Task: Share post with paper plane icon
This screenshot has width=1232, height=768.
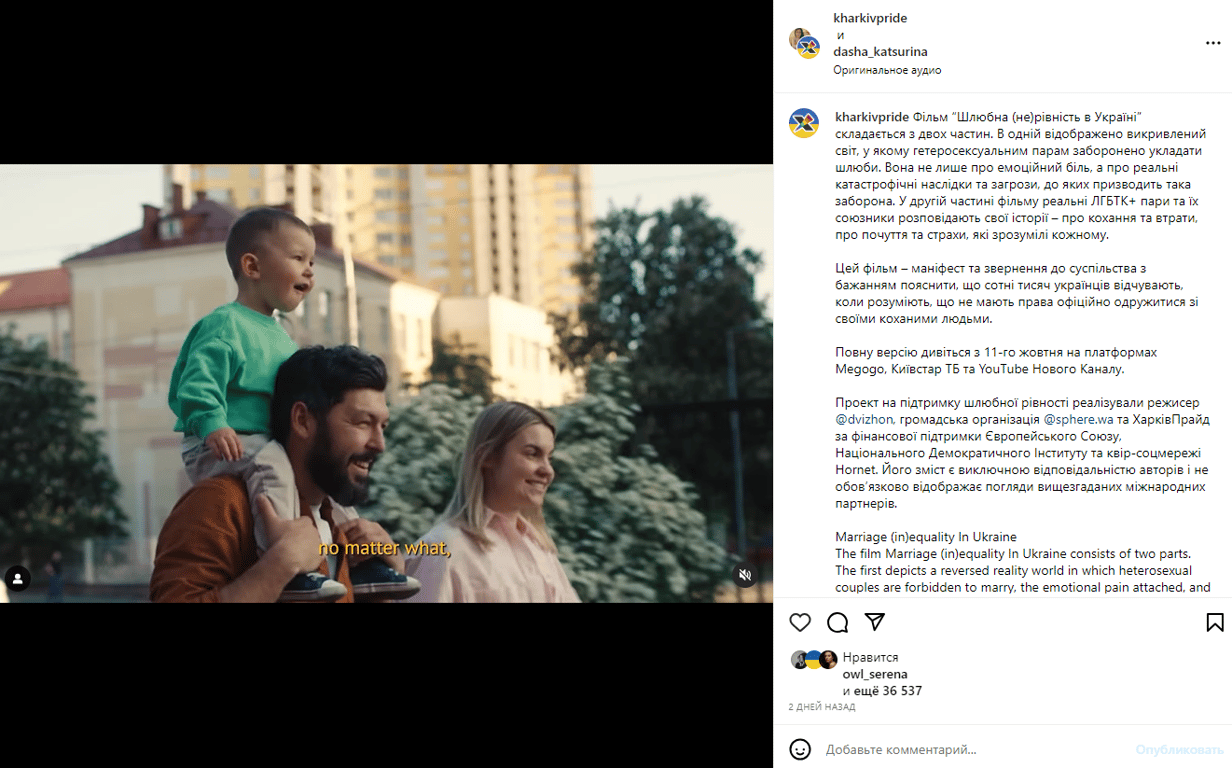Action: pos(875,622)
